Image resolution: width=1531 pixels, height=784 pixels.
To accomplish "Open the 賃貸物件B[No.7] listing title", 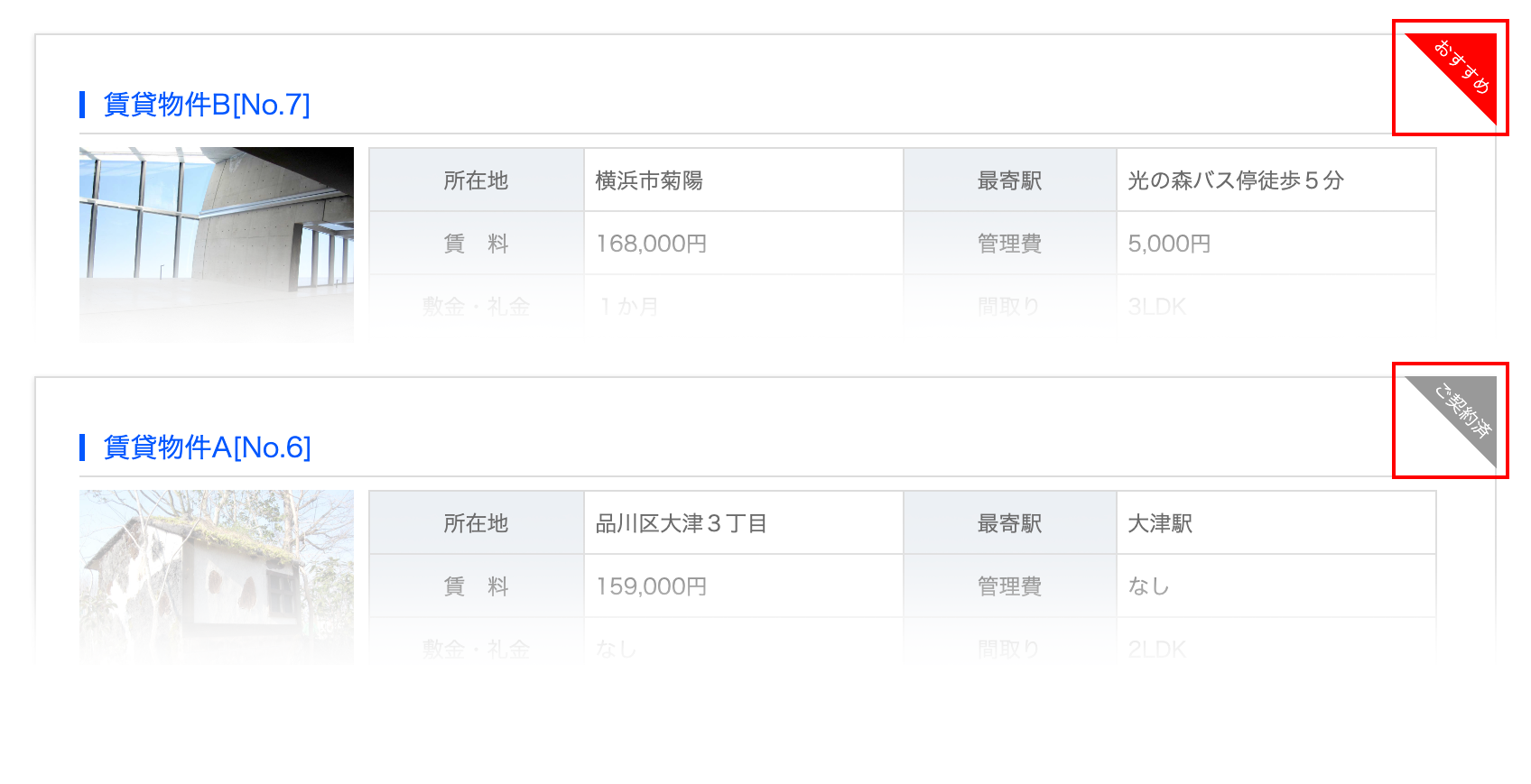I will (x=207, y=105).
